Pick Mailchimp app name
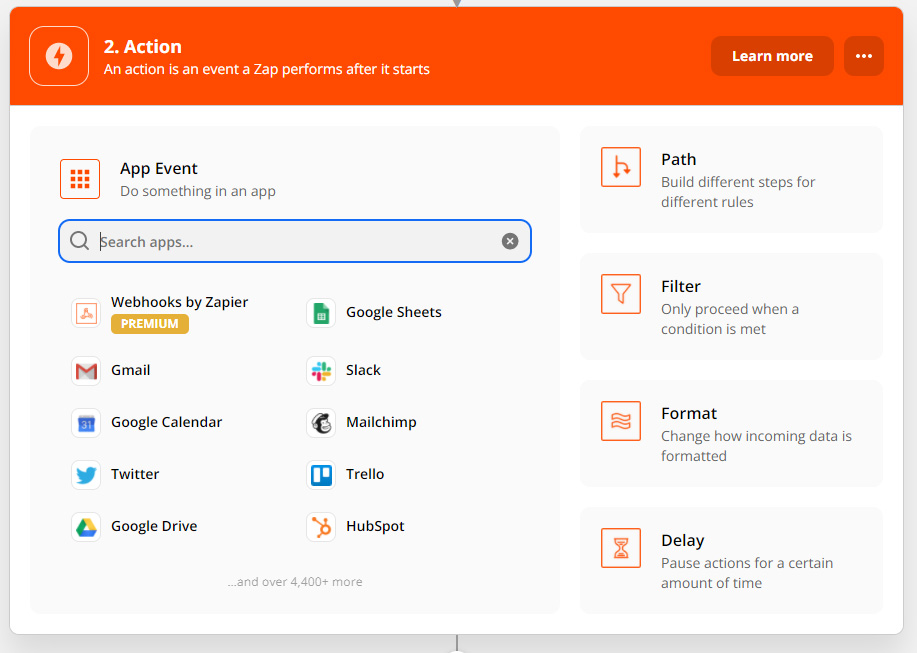 click(x=381, y=422)
